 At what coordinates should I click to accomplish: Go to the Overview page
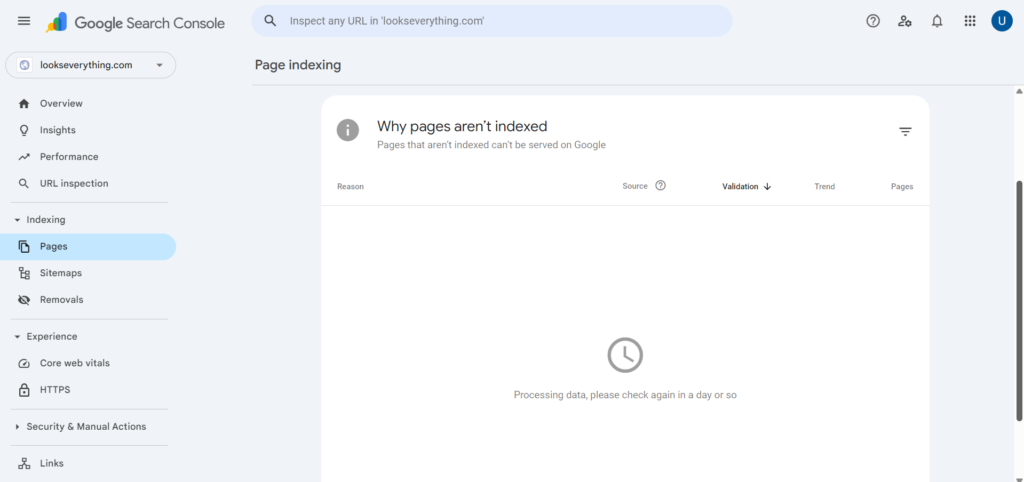[x=60, y=104]
